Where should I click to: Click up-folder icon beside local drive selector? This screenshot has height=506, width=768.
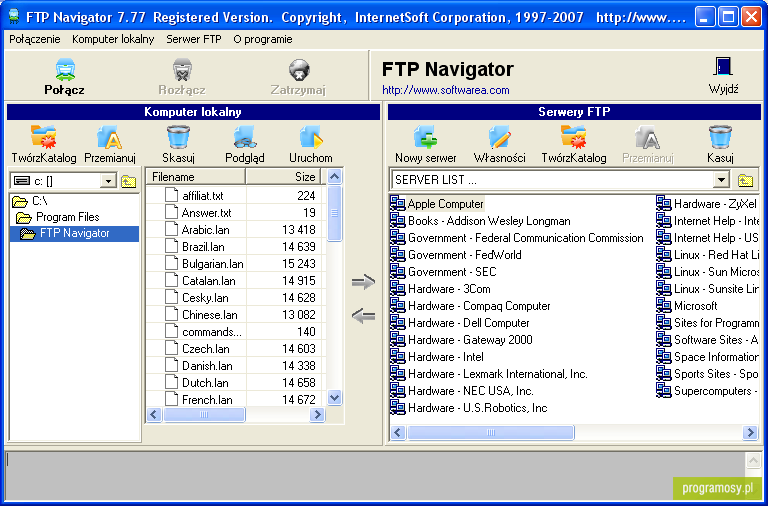pos(128,181)
